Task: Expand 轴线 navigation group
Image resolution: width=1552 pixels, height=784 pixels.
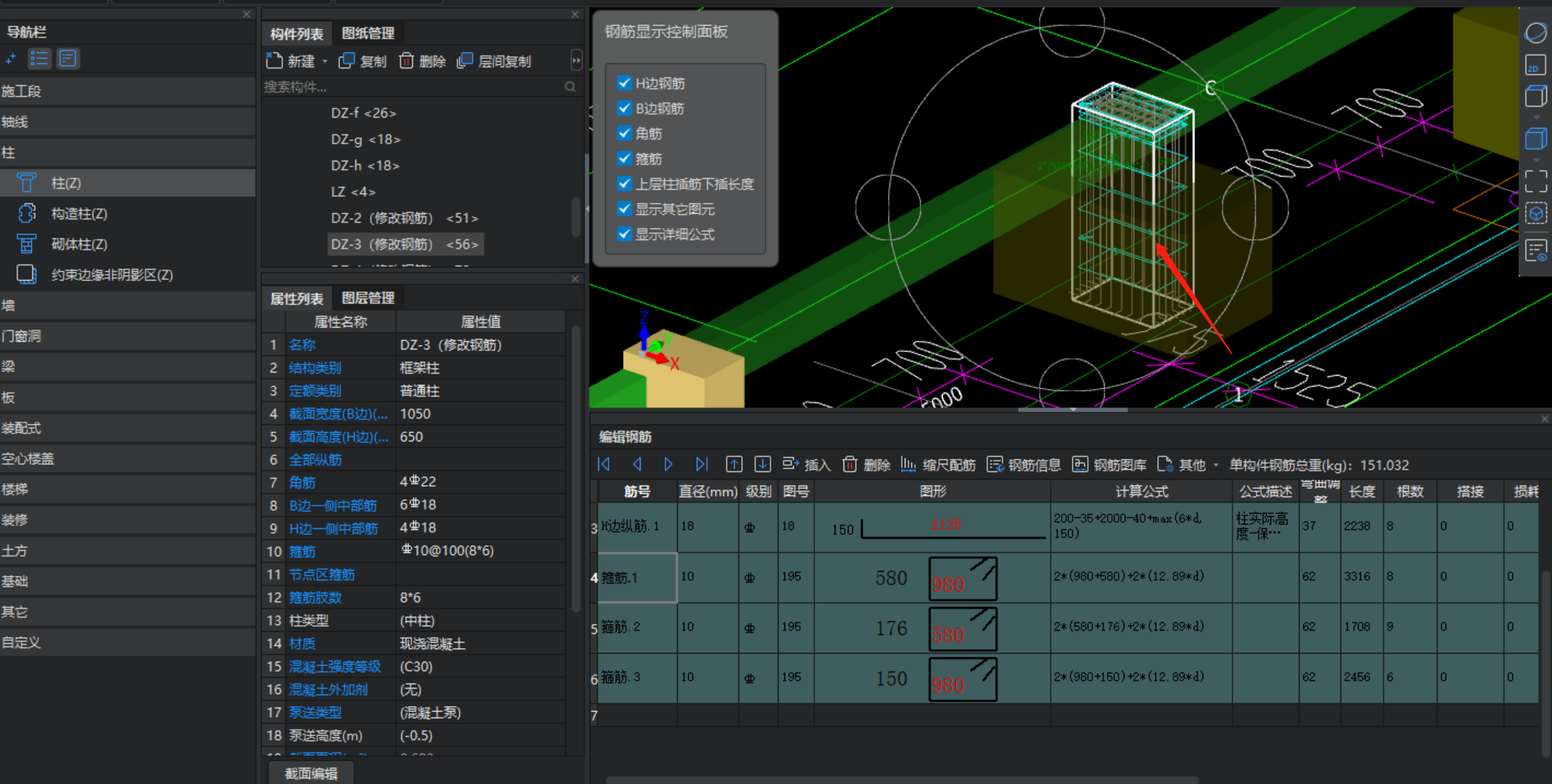Action: tap(128, 122)
